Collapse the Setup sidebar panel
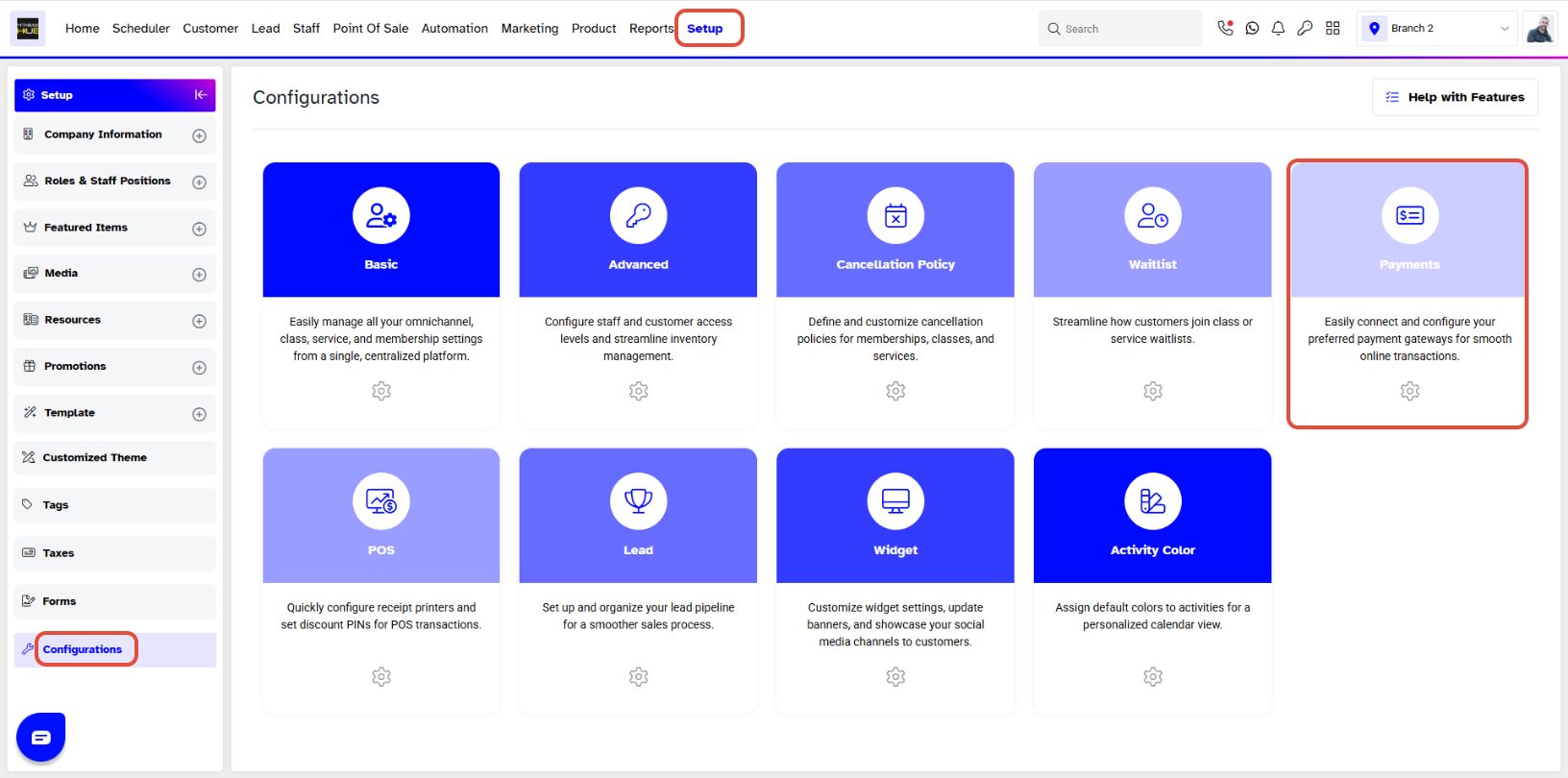This screenshot has height=778, width=1568. tap(201, 95)
